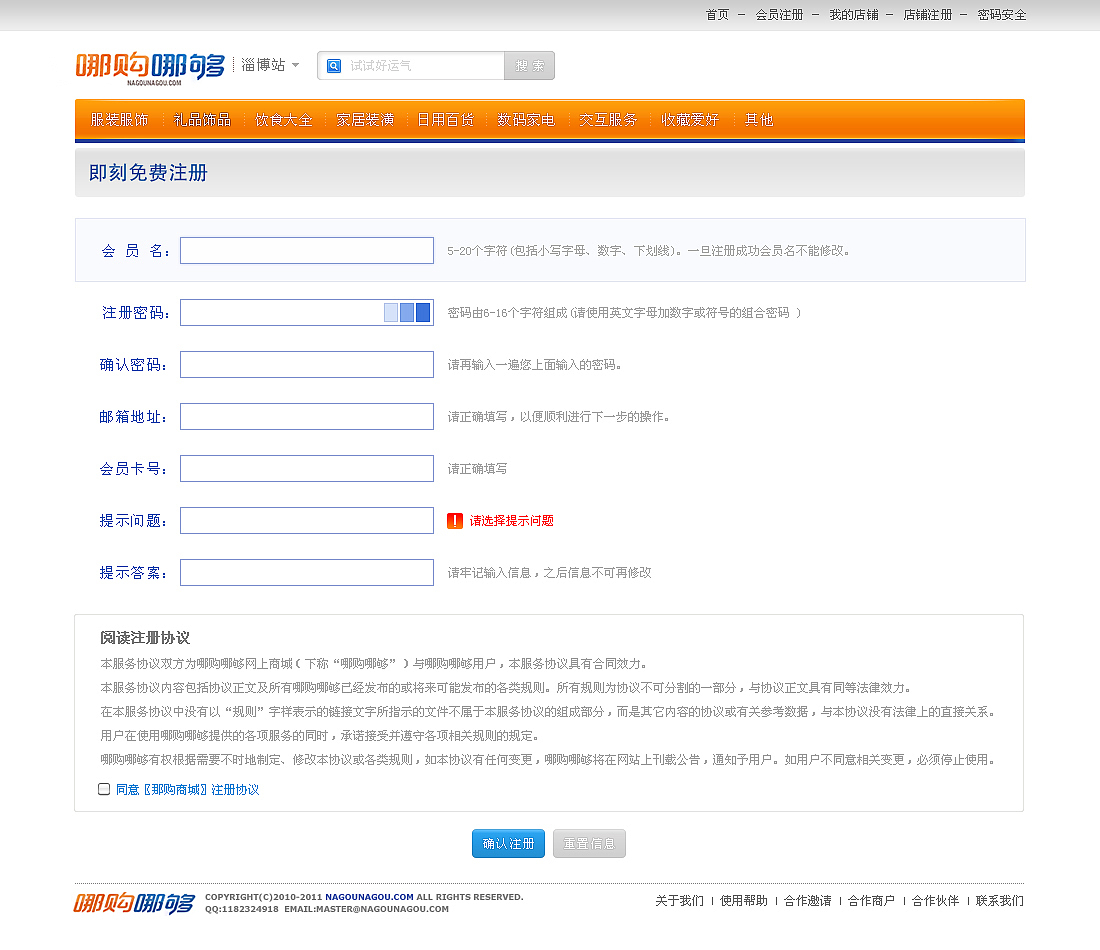Click the hint text 请正确填写

coord(477,469)
